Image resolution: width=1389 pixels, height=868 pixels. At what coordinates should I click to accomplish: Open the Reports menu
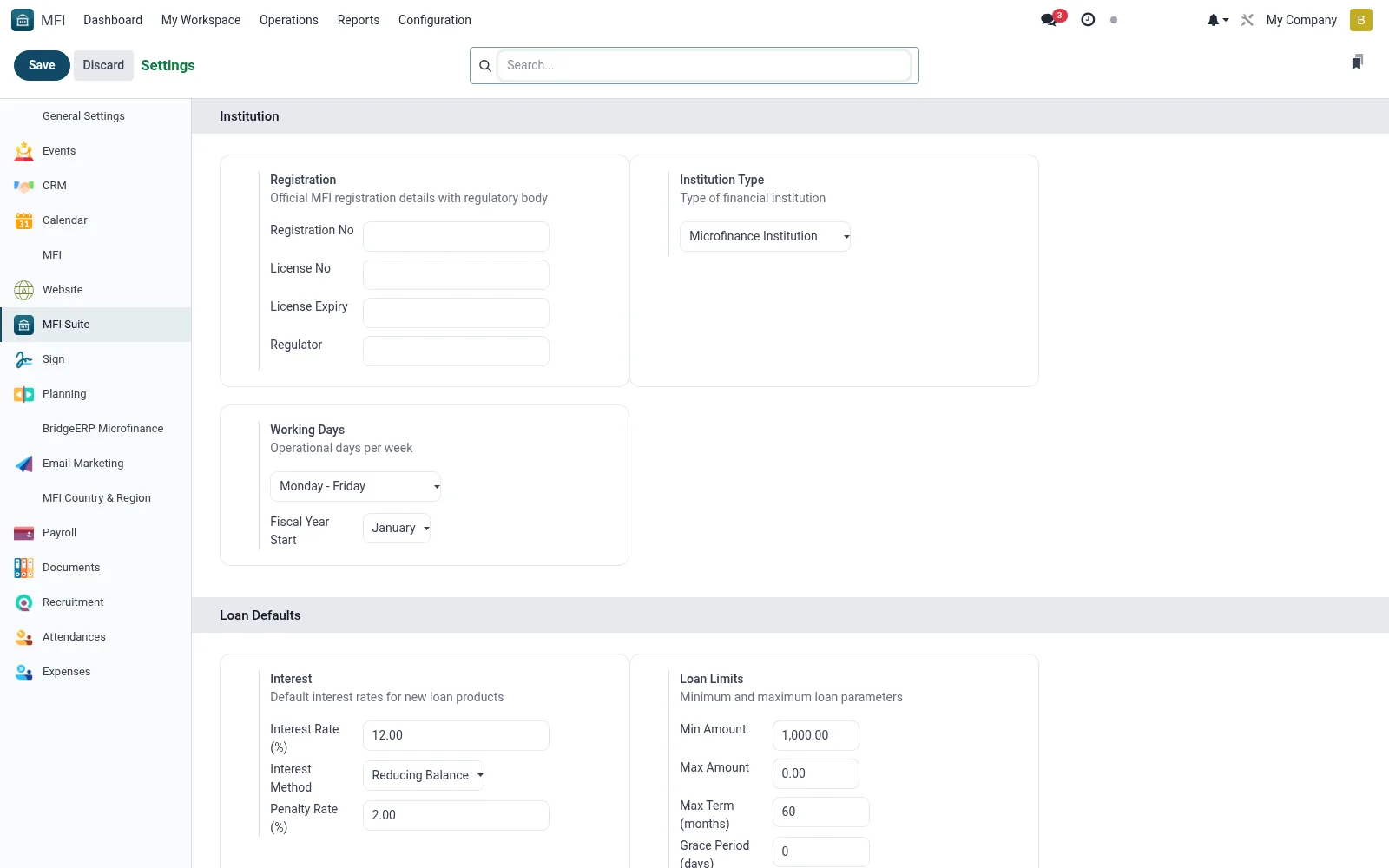coord(359,20)
